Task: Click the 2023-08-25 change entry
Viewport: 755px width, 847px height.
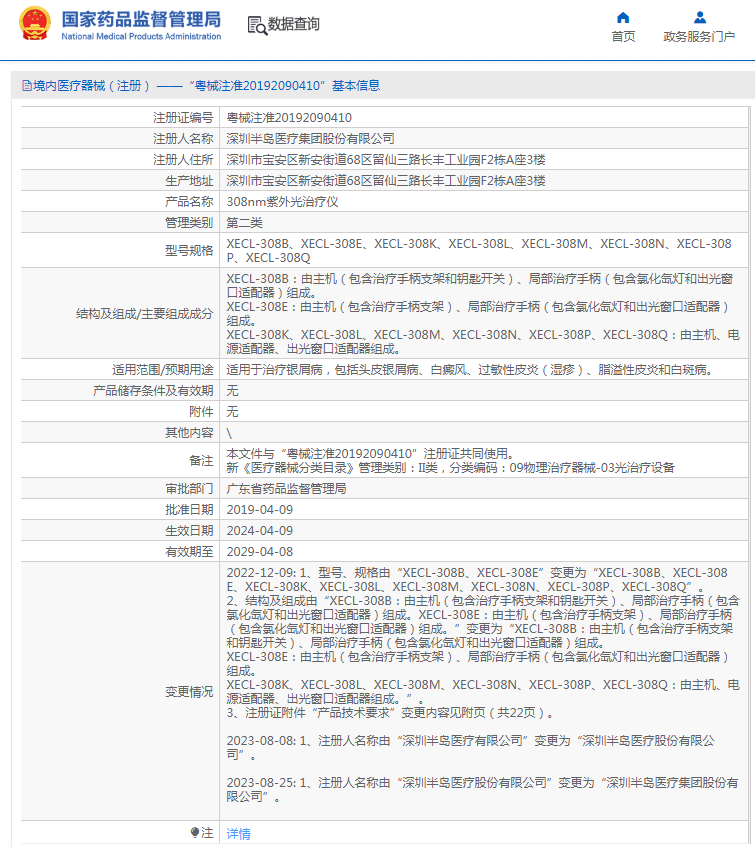Action: [482, 790]
